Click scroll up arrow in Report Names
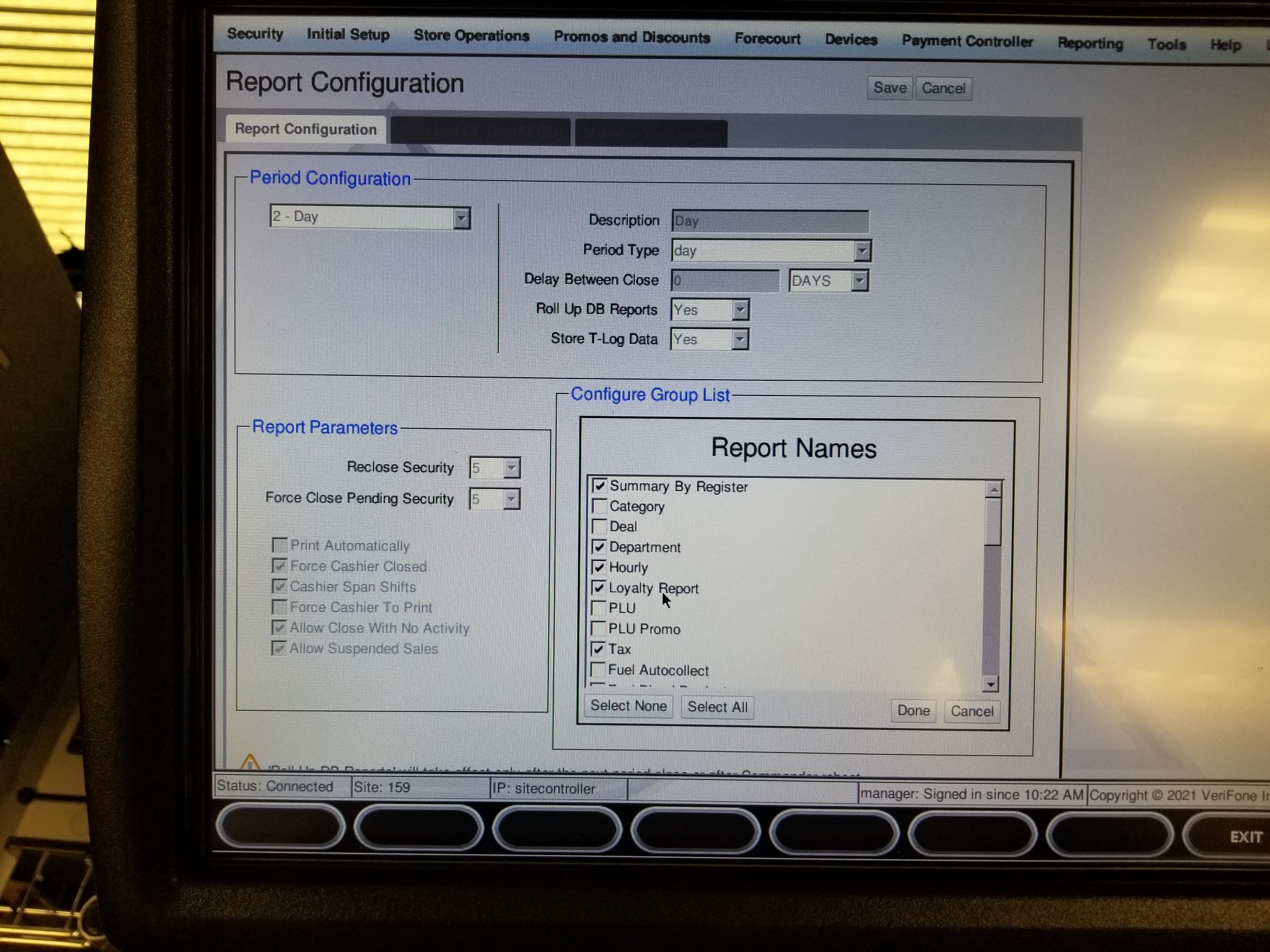1270x952 pixels. click(x=993, y=489)
